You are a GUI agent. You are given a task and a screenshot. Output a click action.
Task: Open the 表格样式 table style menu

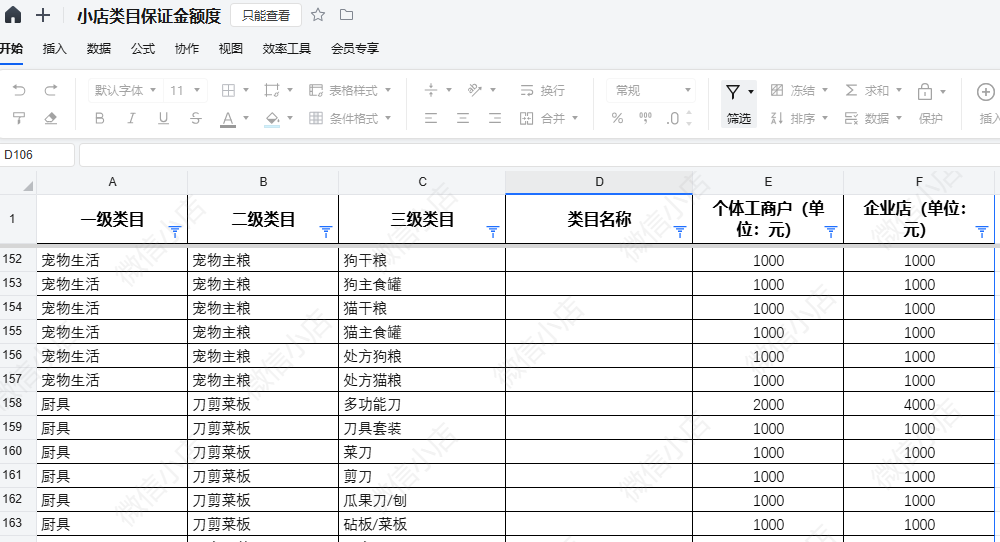click(349, 90)
